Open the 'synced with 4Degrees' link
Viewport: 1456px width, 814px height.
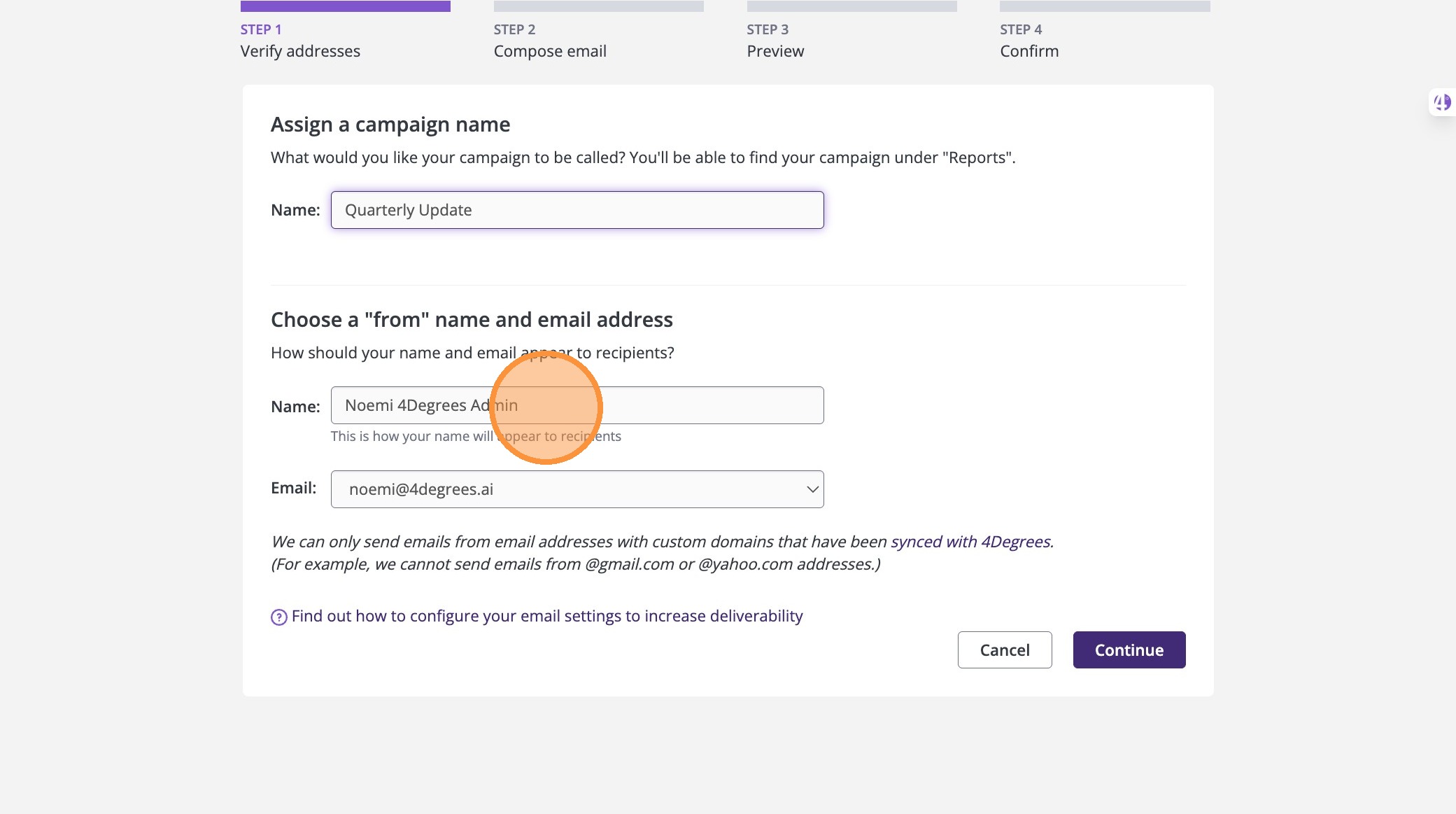point(970,542)
